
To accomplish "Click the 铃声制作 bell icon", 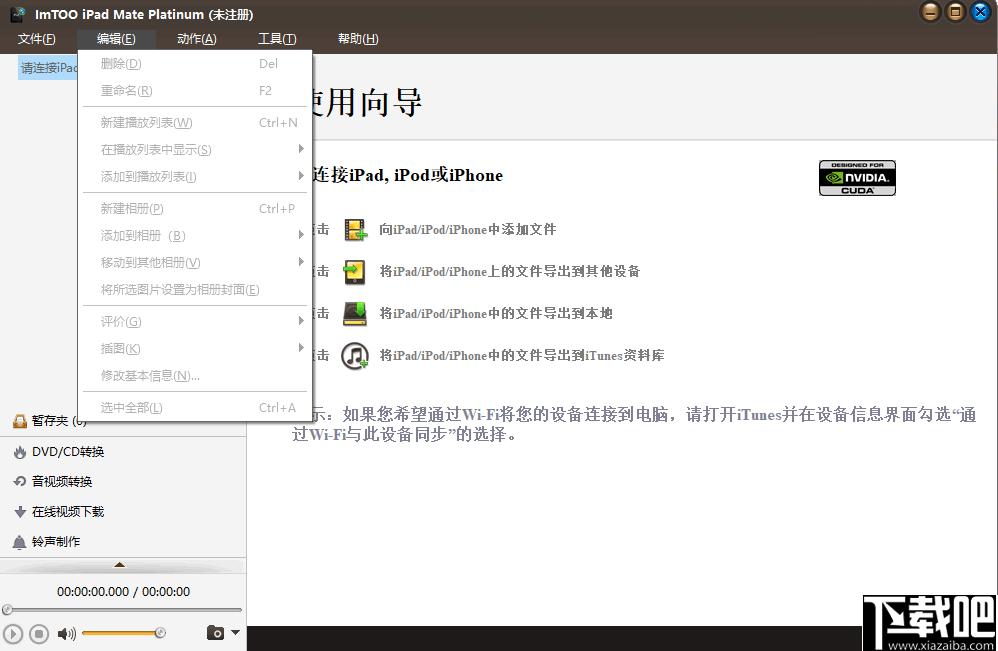I will 20,542.
